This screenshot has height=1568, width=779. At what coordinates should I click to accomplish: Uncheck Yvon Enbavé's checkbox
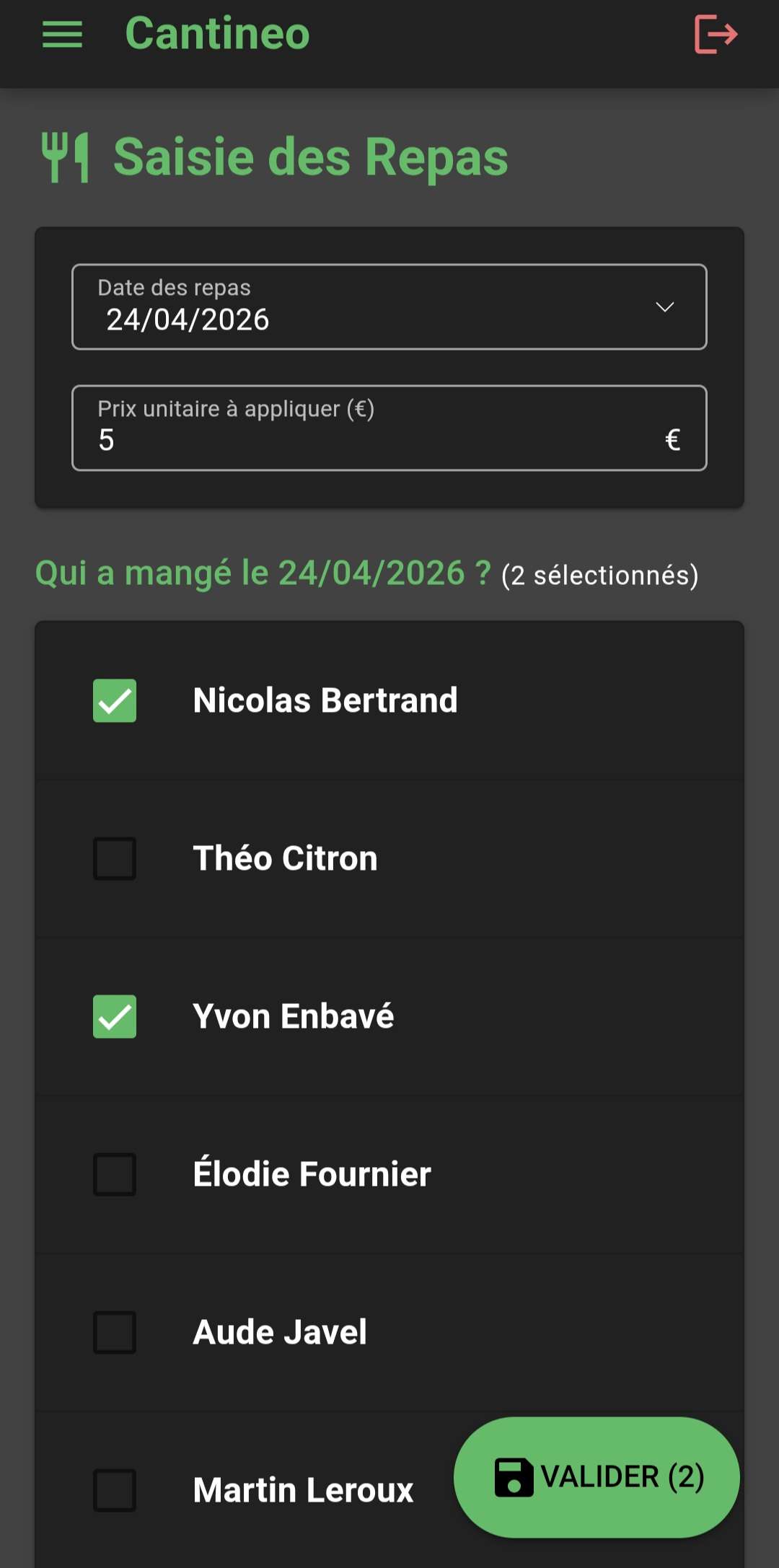point(115,1016)
